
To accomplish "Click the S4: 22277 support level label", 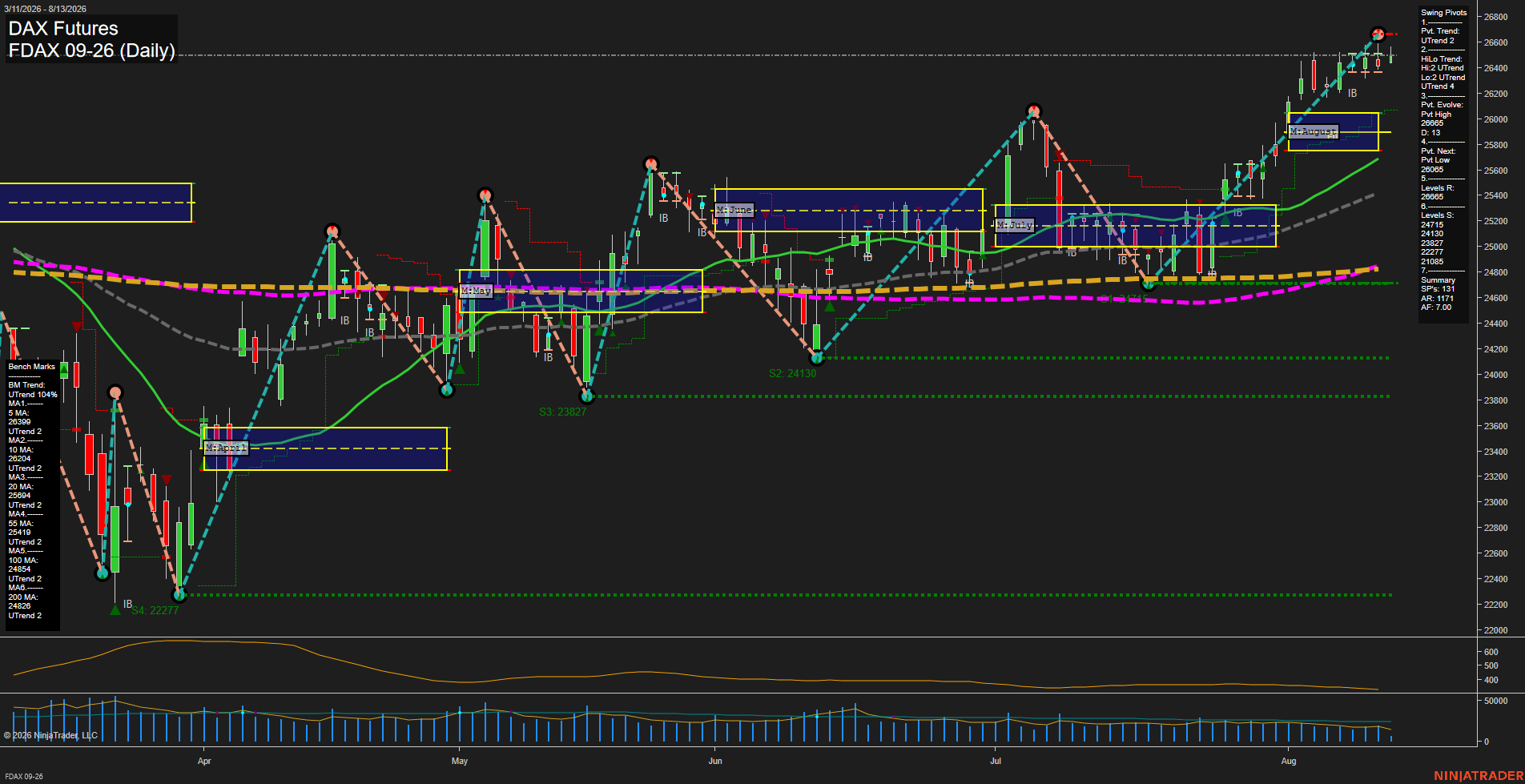I will point(155,610).
